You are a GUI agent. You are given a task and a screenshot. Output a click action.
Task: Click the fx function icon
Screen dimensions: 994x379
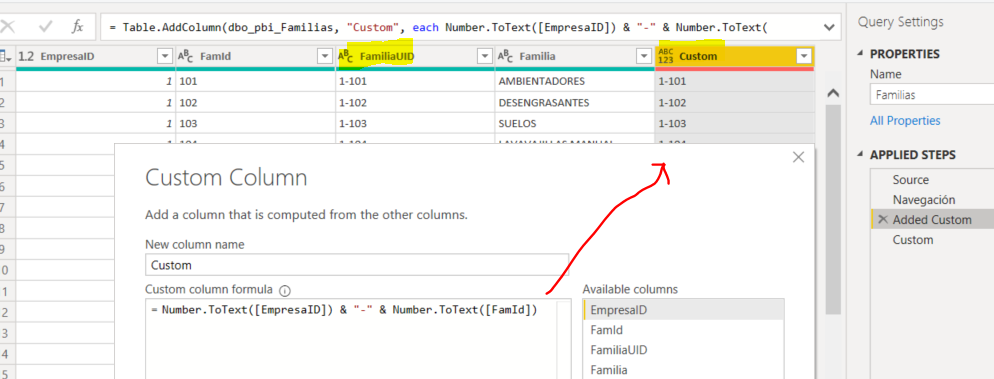77,27
